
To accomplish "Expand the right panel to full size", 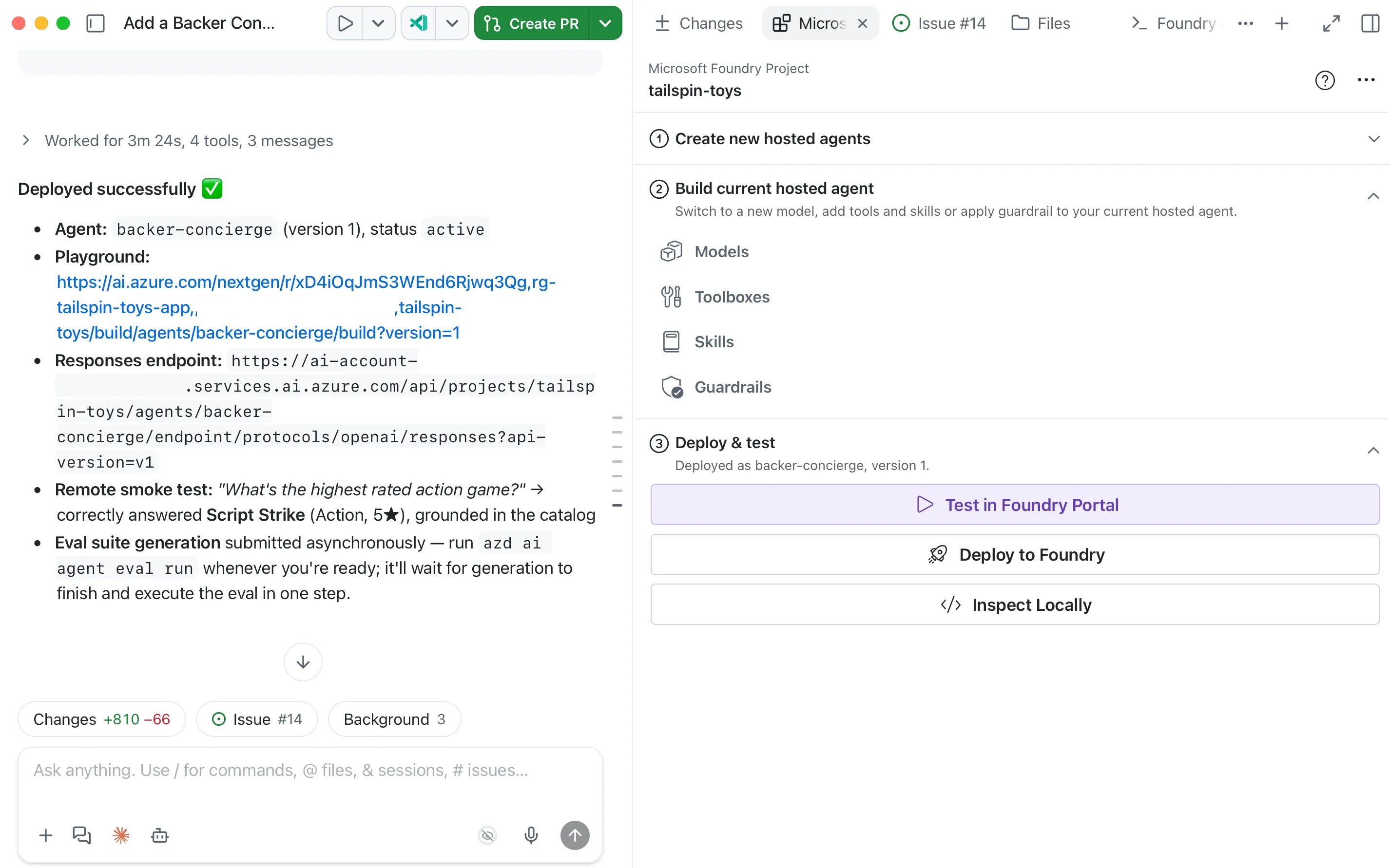I will coord(1331,23).
